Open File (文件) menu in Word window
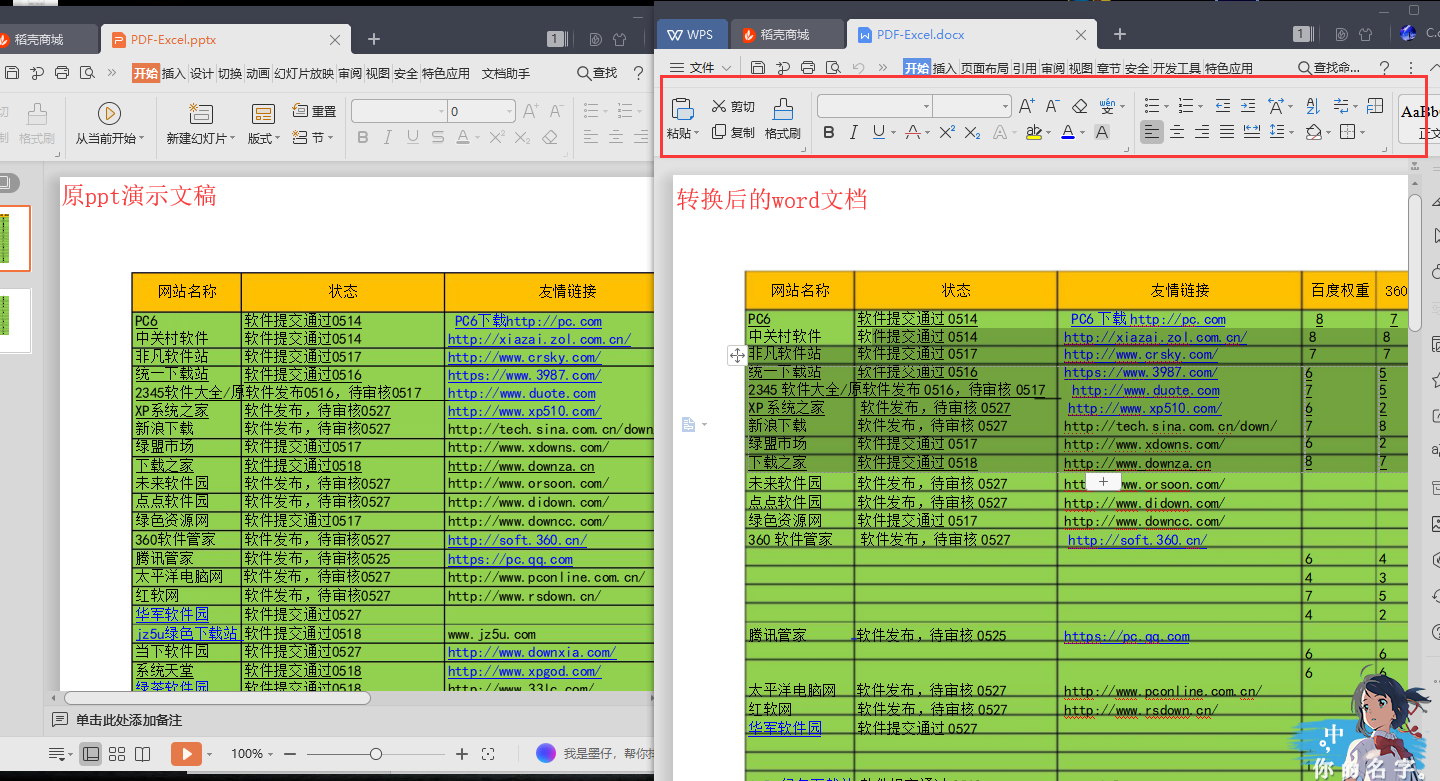This screenshot has height=781, width=1440. 701,68
